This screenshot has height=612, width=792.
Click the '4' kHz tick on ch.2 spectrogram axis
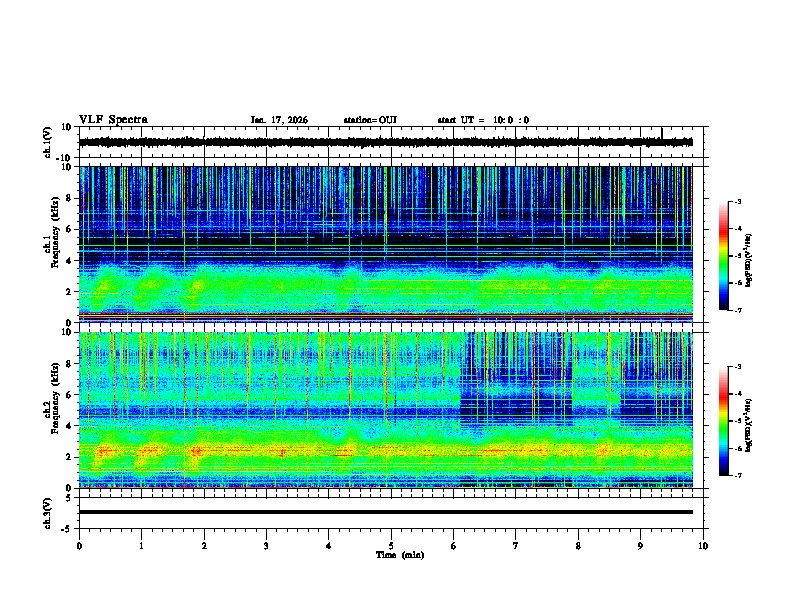coord(69,426)
